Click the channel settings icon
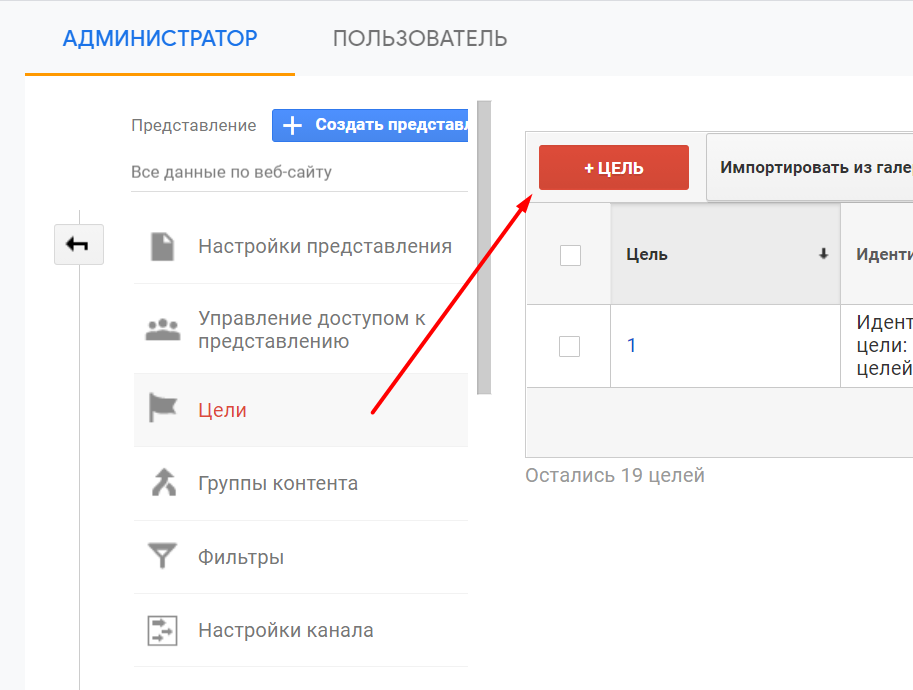The width and height of the screenshot is (913, 690). click(162, 631)
